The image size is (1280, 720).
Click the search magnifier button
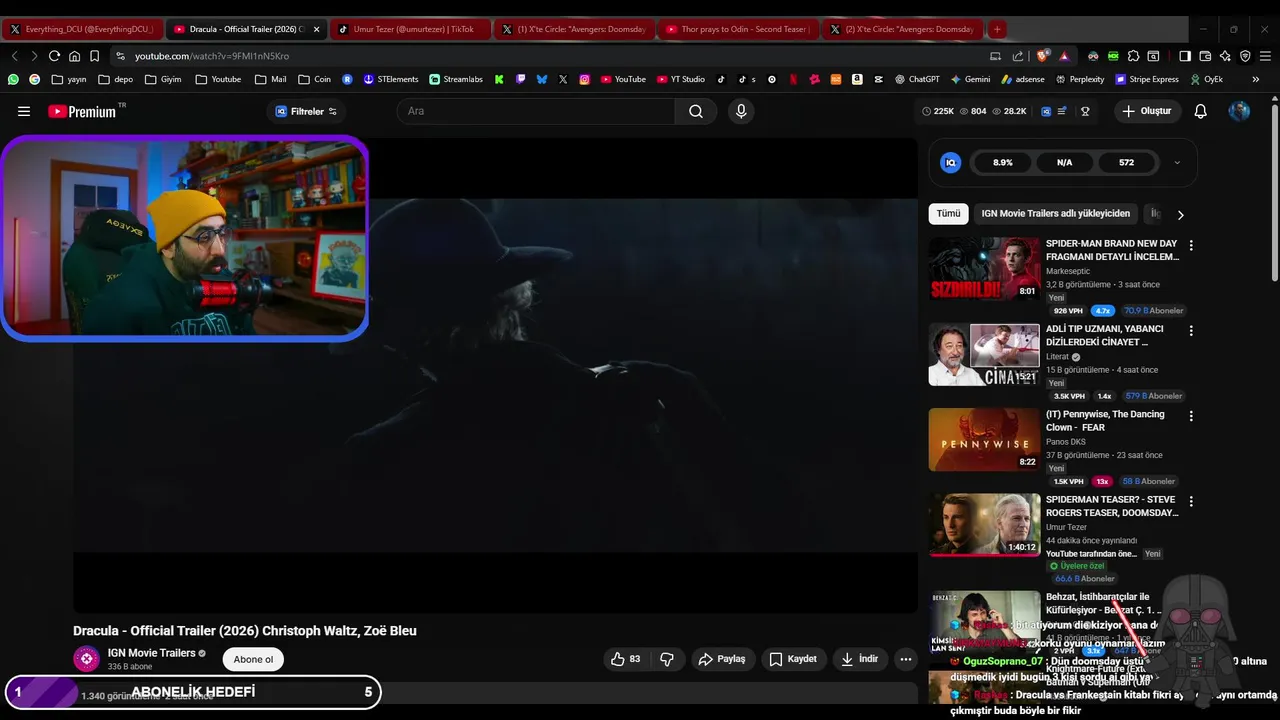[696, 111]
